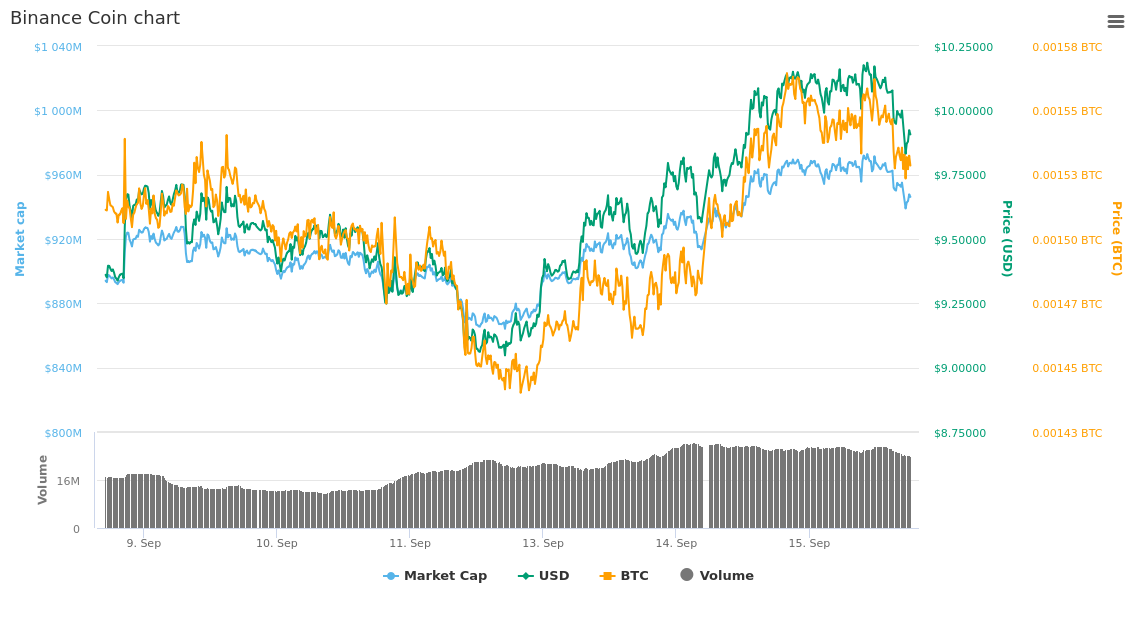Click the 15. Sep date label
Viewport: 1137px width, 620px height.
click(809, 543)
